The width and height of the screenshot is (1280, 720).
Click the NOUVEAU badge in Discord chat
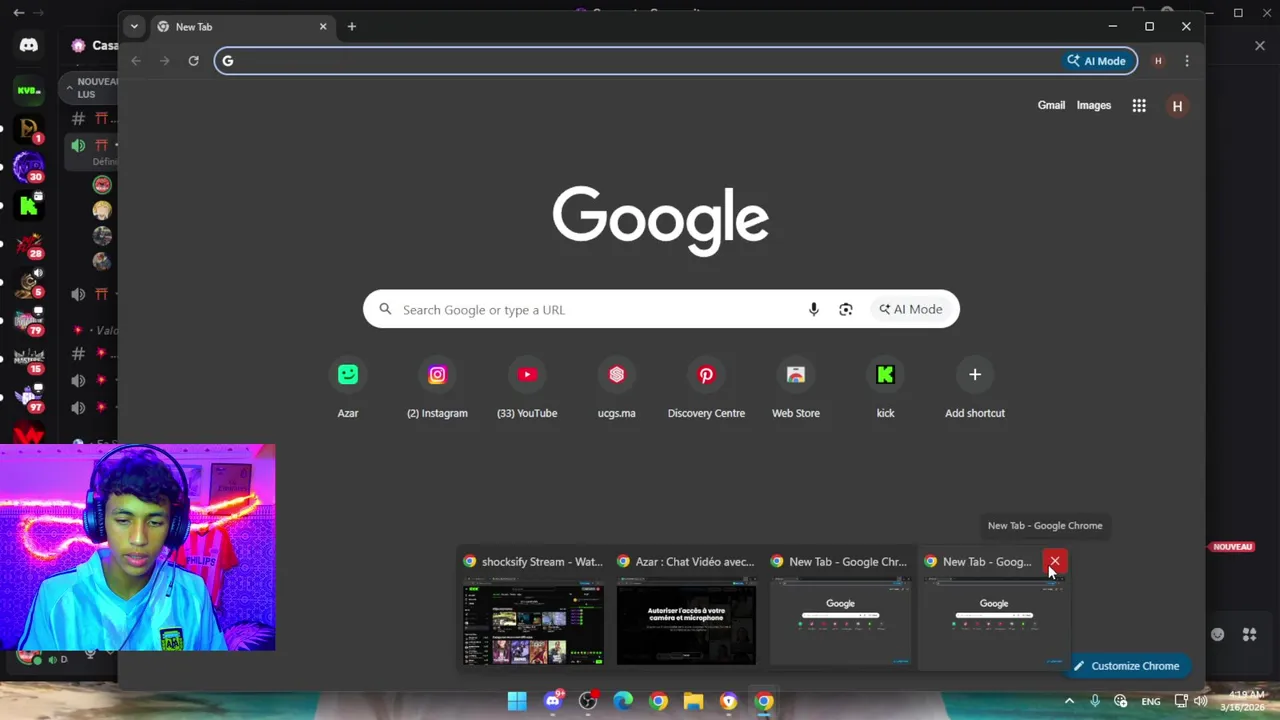[1233, 547]
